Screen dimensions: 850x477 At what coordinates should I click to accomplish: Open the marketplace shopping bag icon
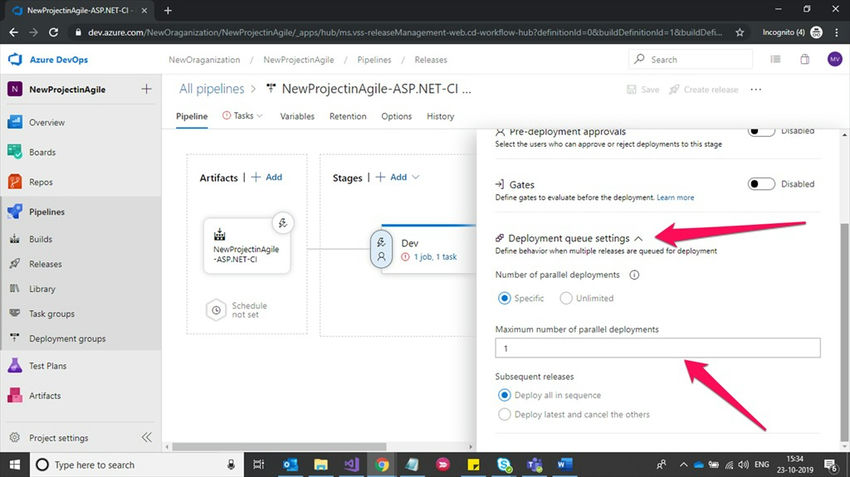coord(805,59)
